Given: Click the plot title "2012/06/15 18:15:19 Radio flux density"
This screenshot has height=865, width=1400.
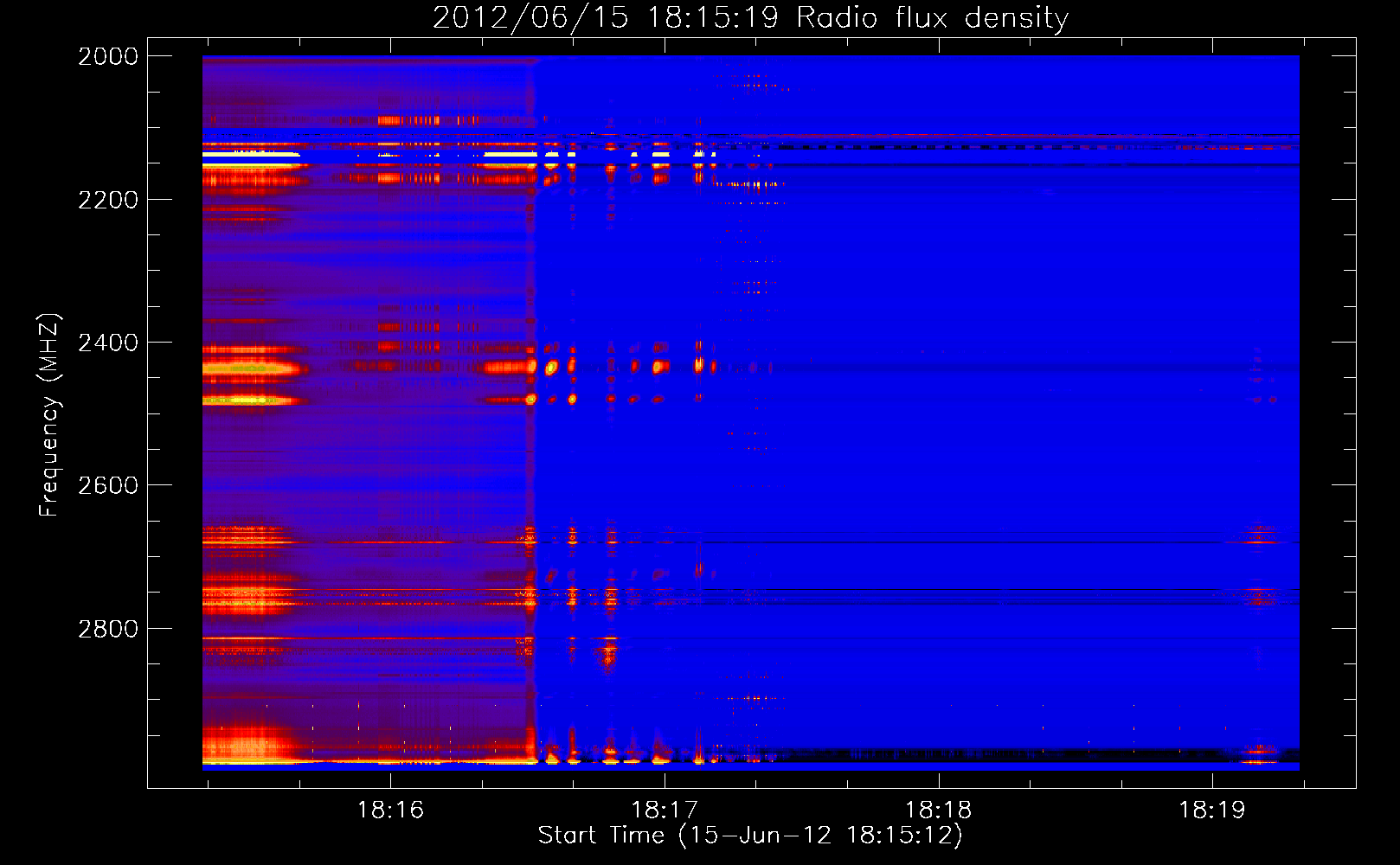Looking at the screenshot, I should click(x=750, y=18).
